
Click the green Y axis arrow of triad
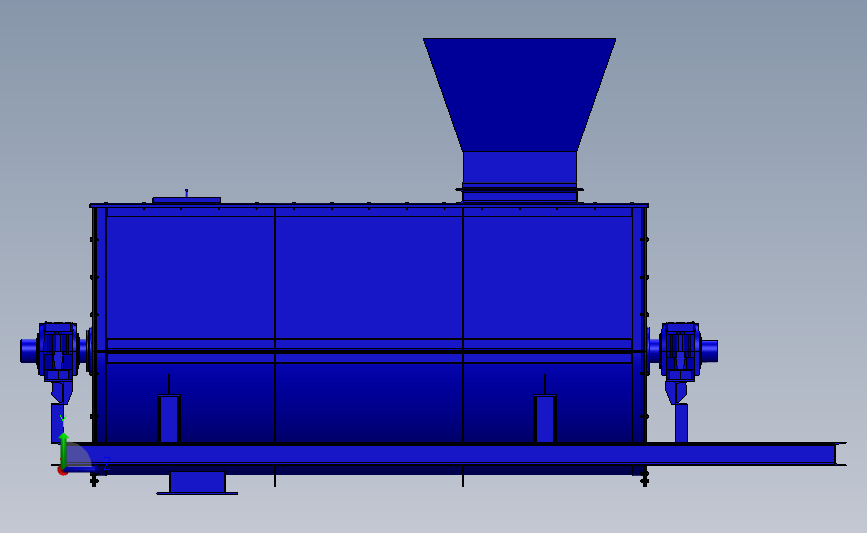pyautogui.click(x=64, y=449)
